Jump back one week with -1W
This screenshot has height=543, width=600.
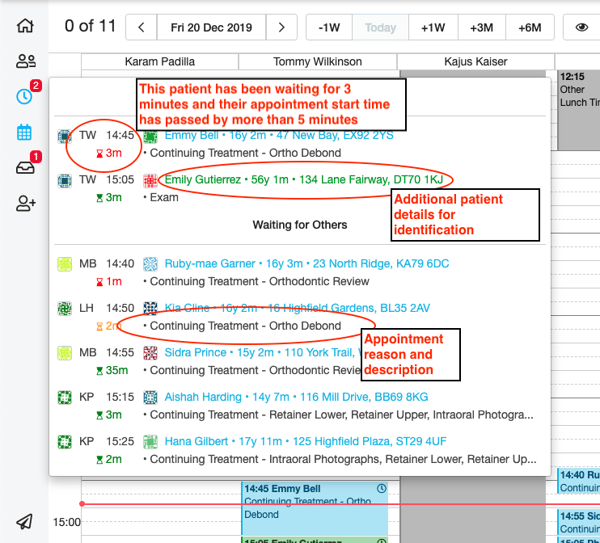pyautogui.click(x=330, y=27)
